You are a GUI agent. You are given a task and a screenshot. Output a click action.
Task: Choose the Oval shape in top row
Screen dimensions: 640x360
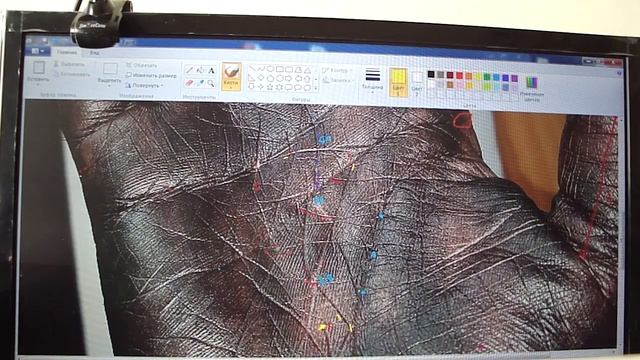[x=271, y=69]
